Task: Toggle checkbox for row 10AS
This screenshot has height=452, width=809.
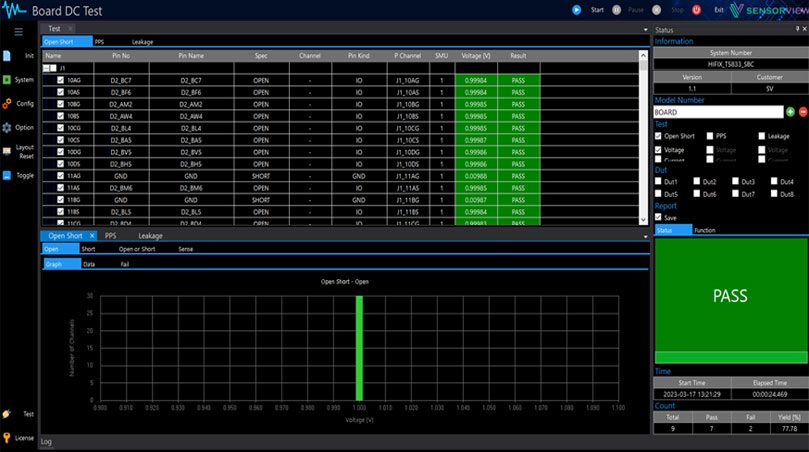Action: tap(60, 92)
